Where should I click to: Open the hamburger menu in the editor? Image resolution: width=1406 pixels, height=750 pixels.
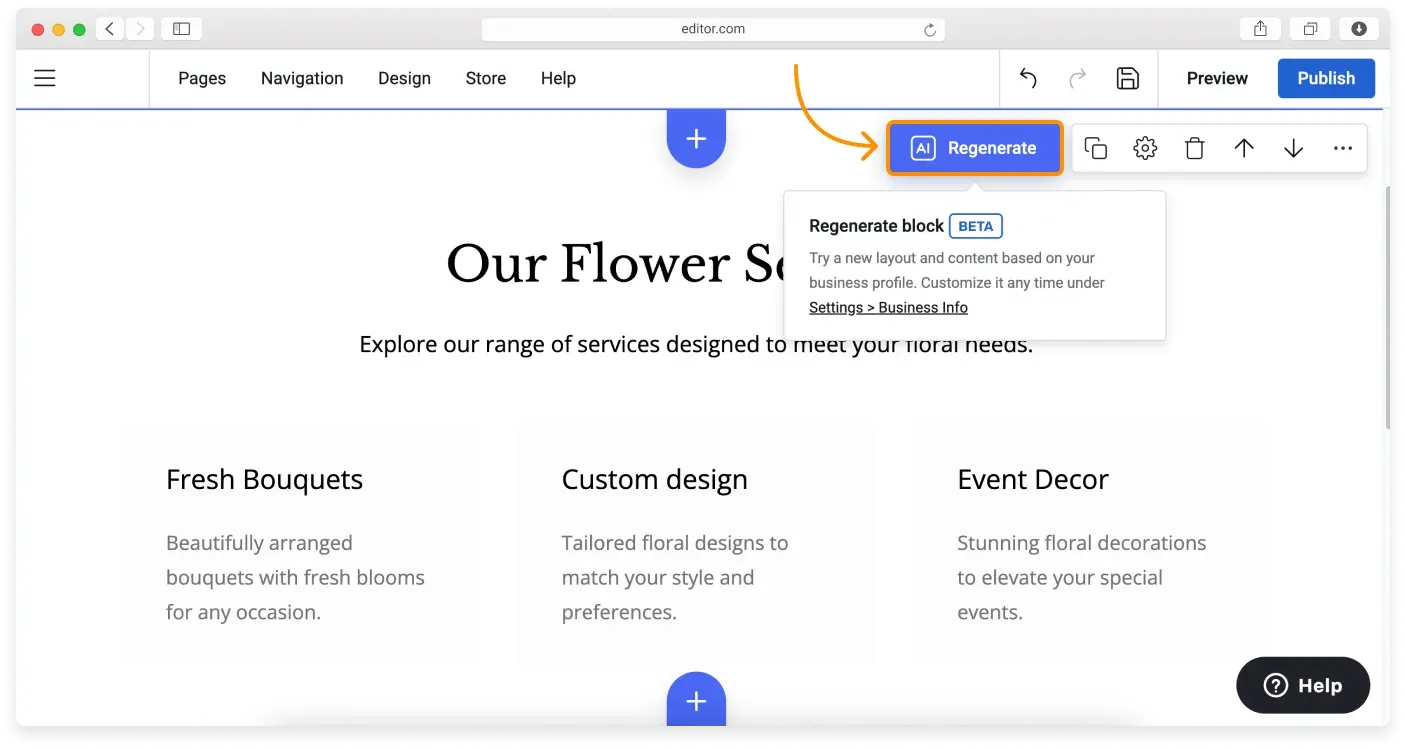[45, 78]
